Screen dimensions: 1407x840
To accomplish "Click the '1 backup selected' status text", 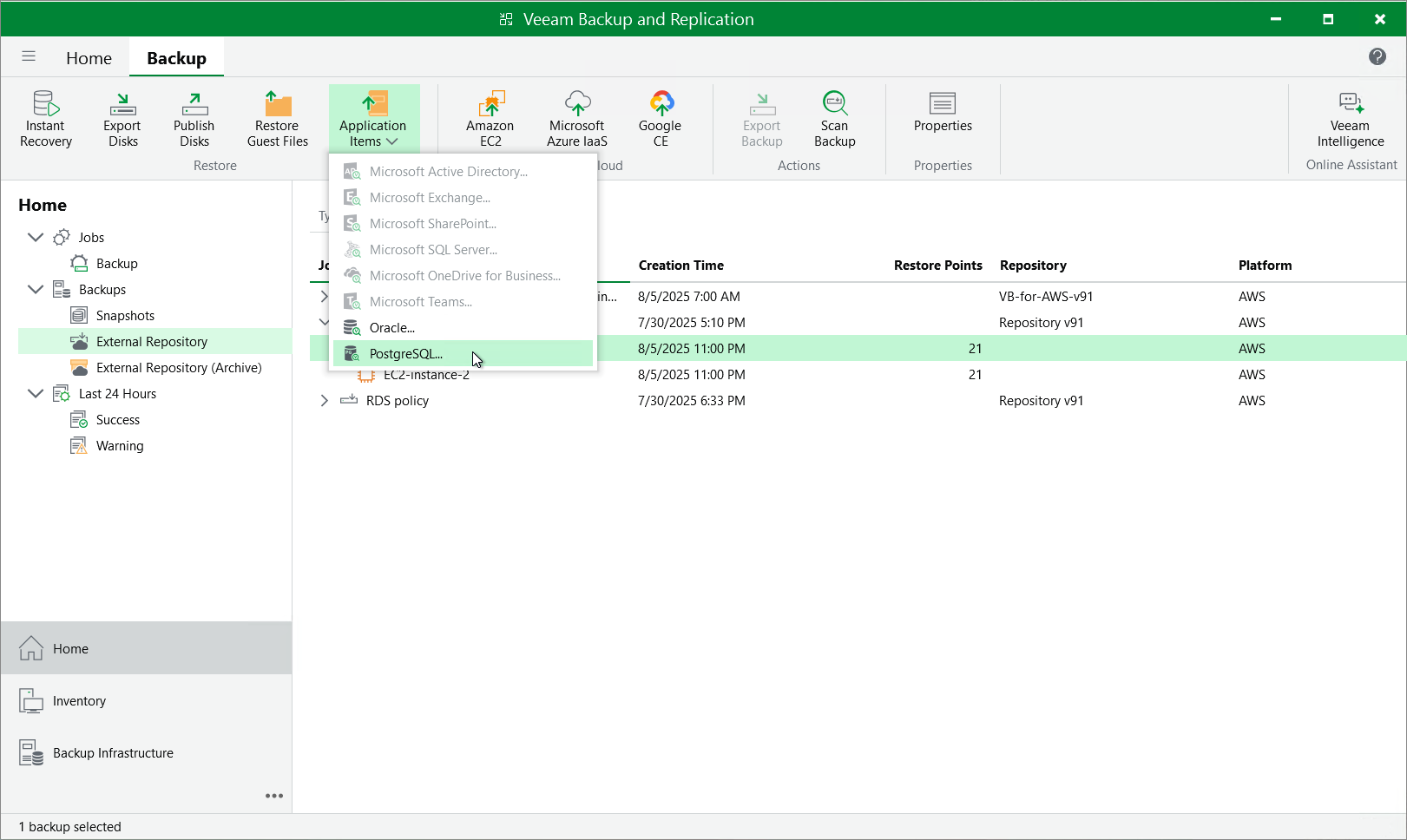I will tap(70, 826).
